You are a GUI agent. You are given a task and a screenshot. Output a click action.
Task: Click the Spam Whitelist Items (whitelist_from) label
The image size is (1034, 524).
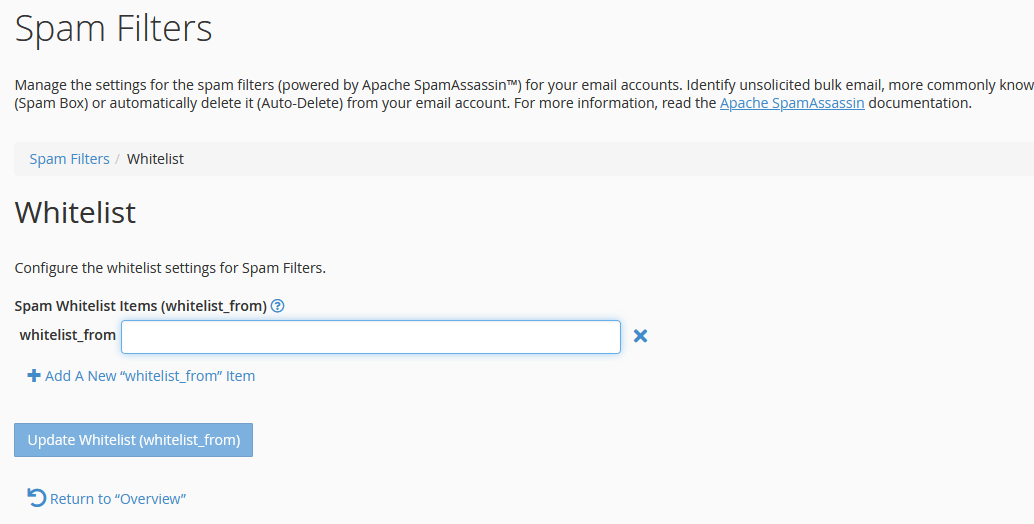(x=140, y=306)
